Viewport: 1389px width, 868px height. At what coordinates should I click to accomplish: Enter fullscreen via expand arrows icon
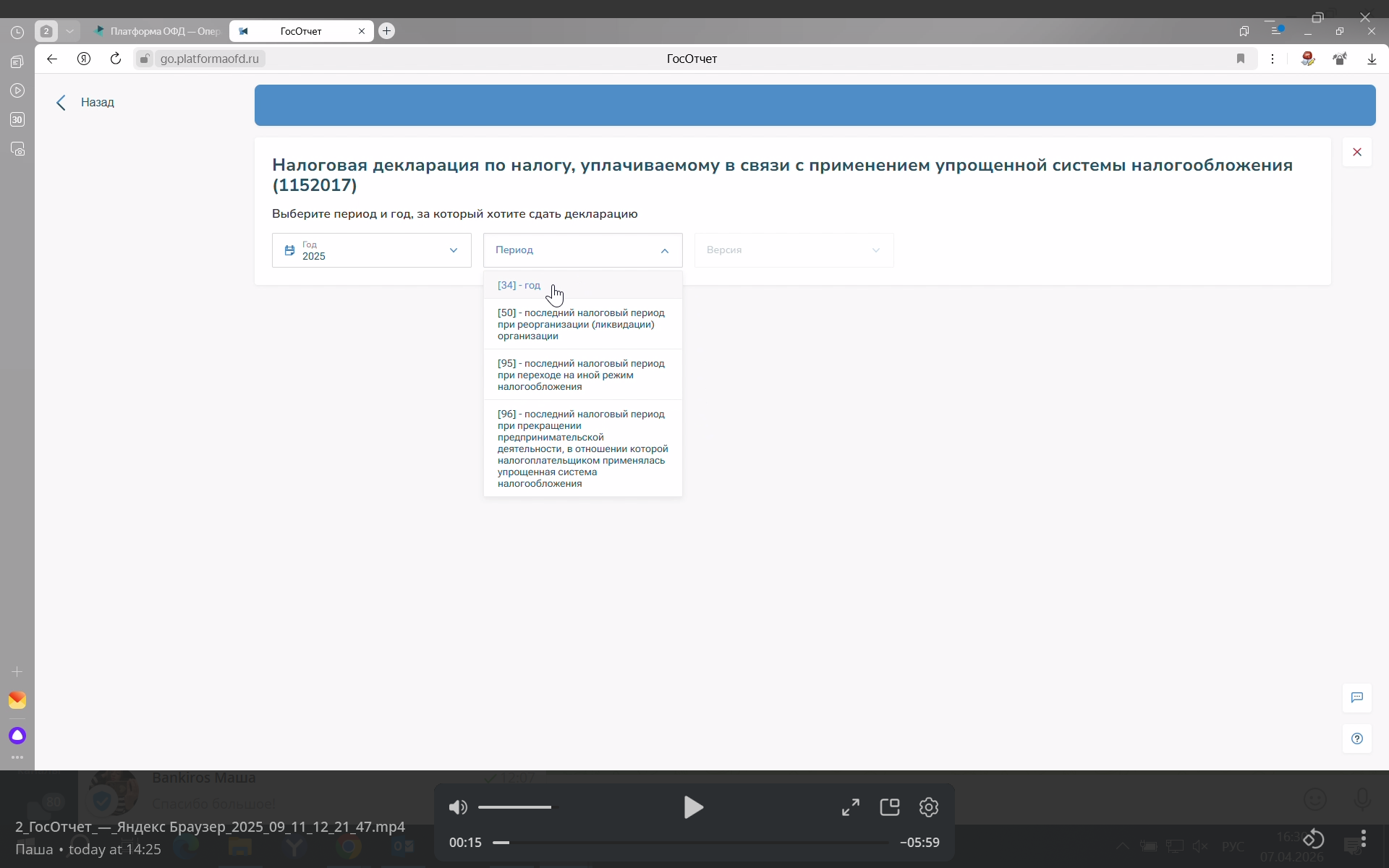click(x=851, y=807)
